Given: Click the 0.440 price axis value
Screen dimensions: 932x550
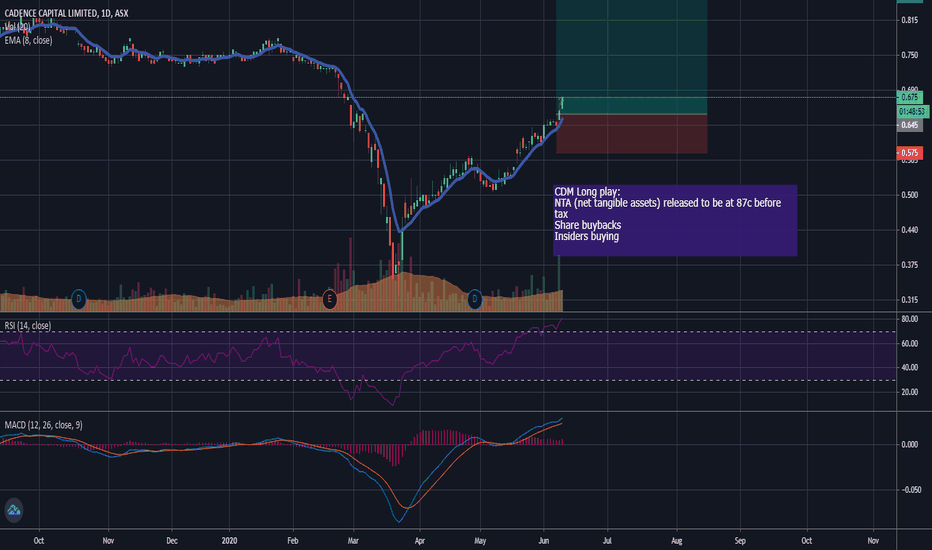Looking at the screenshot, I should coord(909,230).
